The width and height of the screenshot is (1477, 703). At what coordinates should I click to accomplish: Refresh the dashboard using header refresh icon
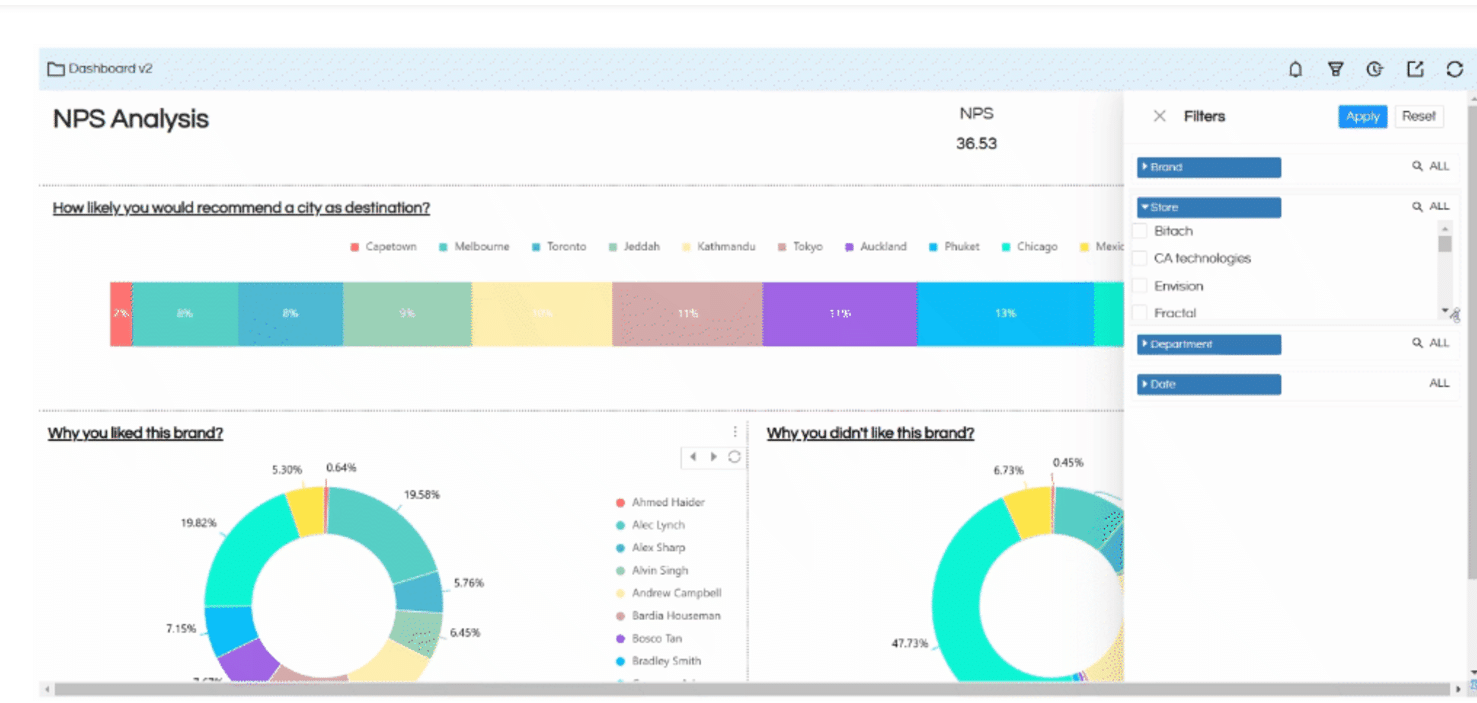coord(1454,69)
